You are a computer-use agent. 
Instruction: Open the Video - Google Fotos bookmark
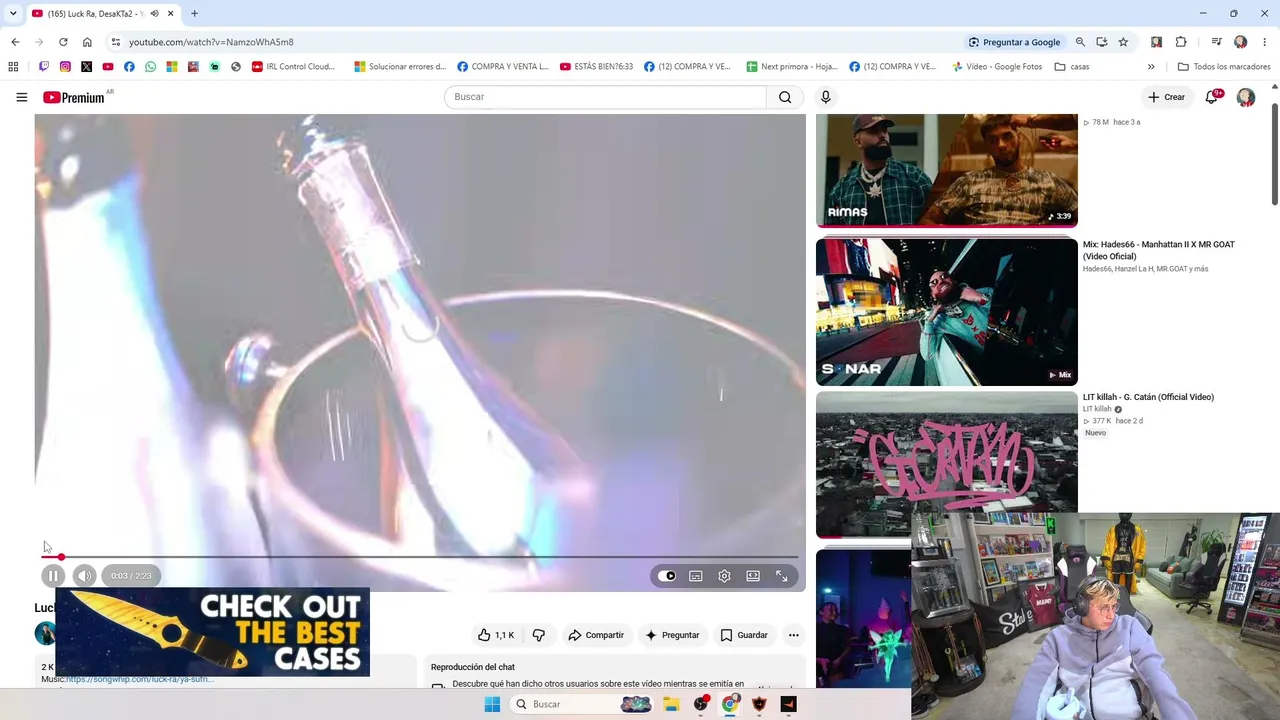(996, 67)
